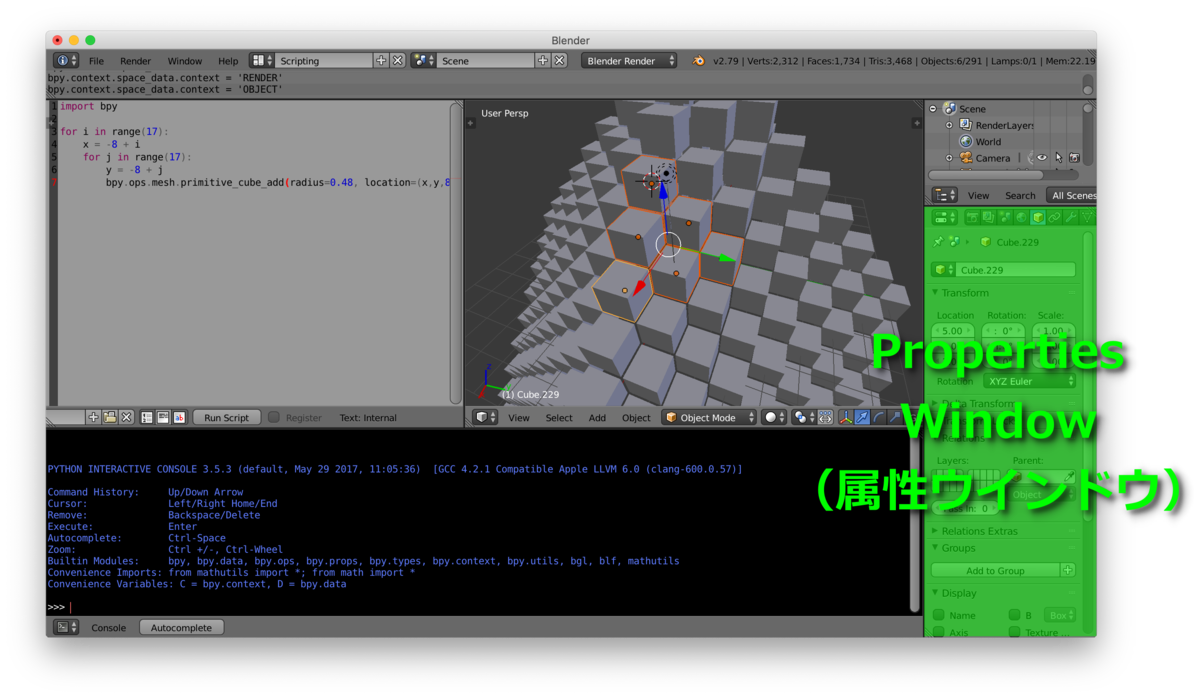Viewport: 1200px width, 698px height.
Task: Browse scenes icon beside Scene field
Action: tap(423, 61)
